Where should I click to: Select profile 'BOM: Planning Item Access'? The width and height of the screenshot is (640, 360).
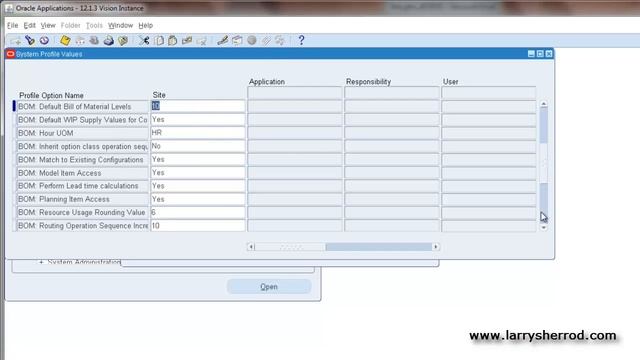82,199
